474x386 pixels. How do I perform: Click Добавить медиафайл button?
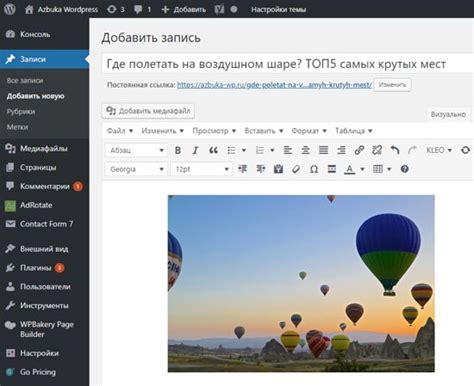pyautogui.click(x=148, y=111)
